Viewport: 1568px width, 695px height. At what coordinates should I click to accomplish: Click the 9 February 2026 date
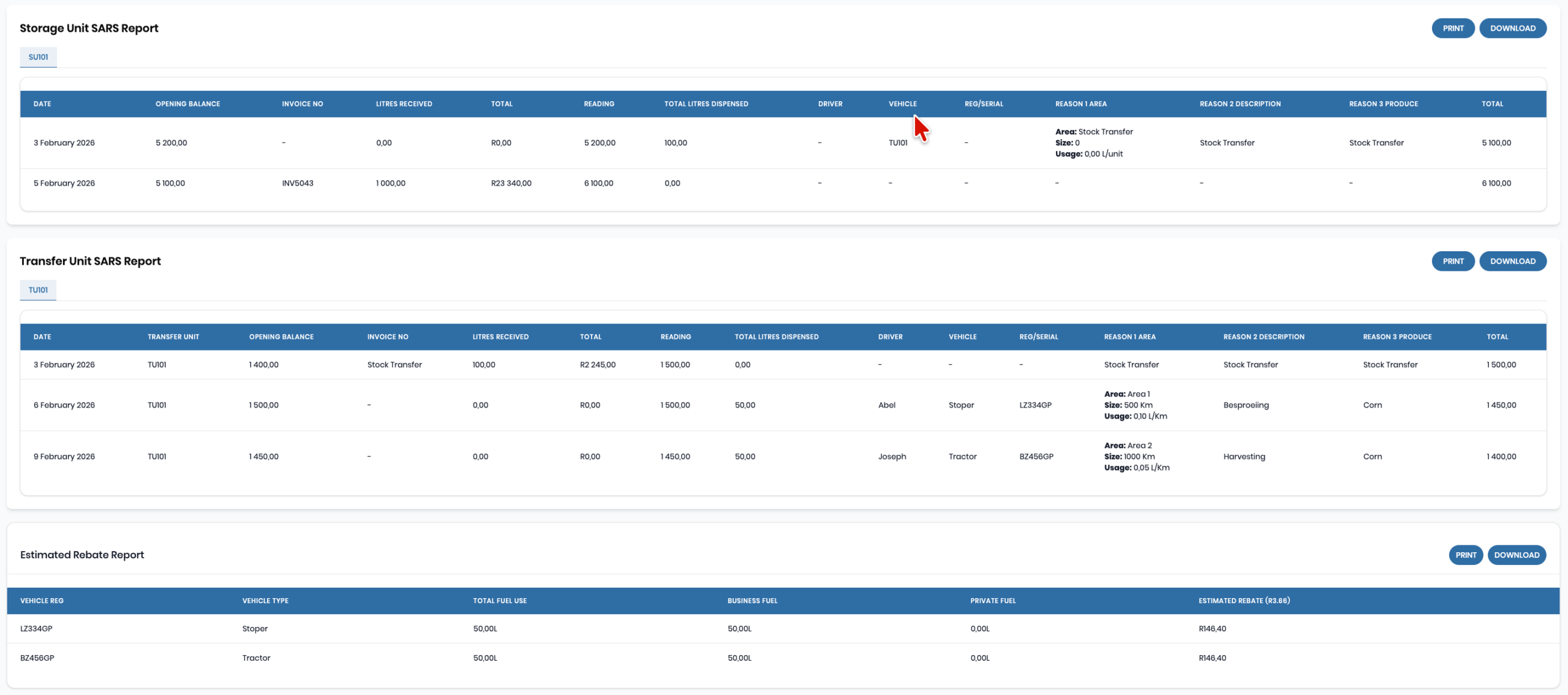pos(64,457)
